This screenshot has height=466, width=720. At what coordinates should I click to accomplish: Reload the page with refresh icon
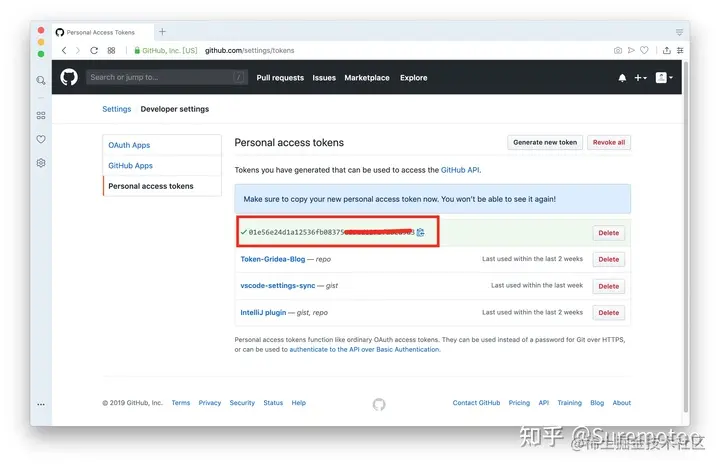(x=94, y=51)
